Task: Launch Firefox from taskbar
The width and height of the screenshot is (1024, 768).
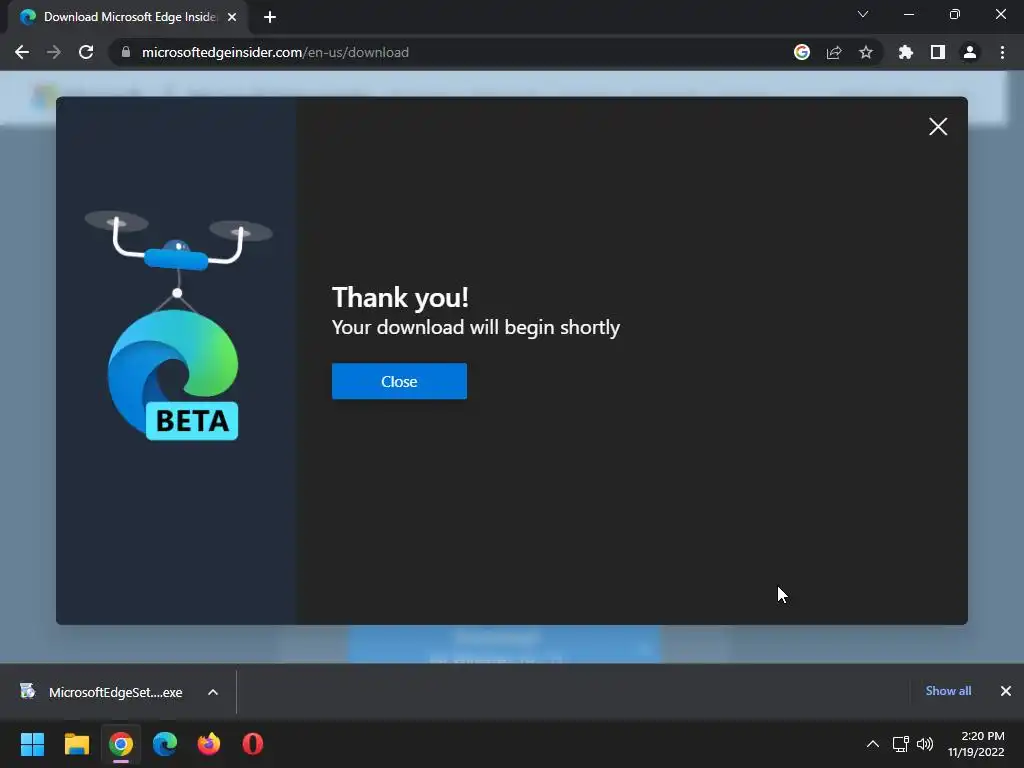Action: coord(209,744)
